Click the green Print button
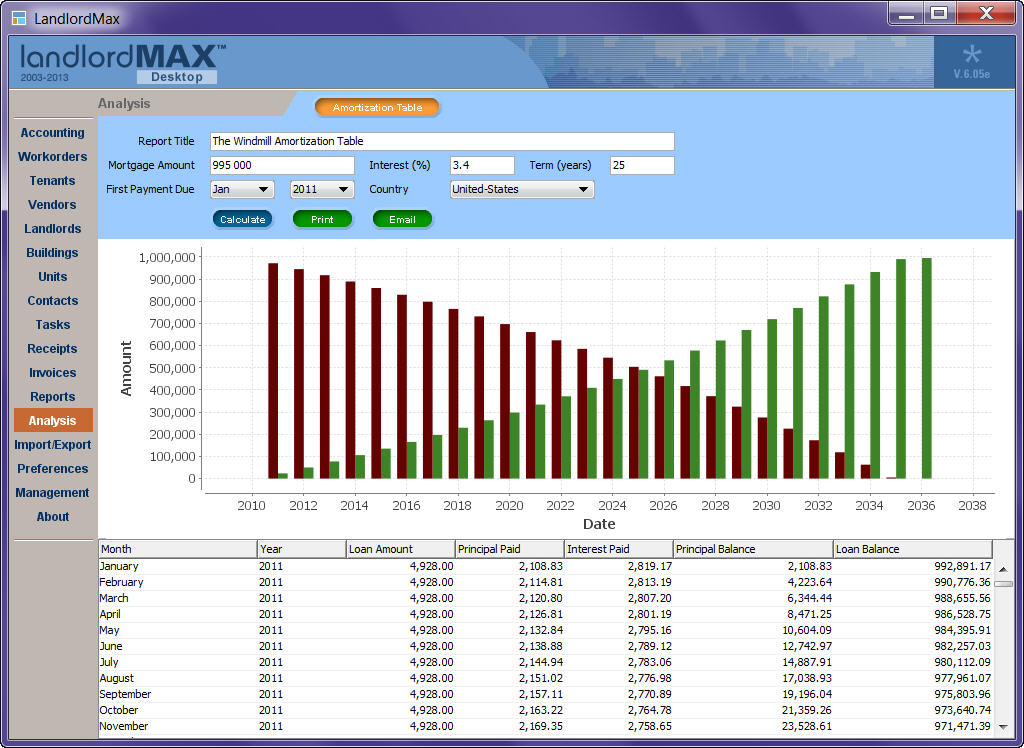The height and width of the screenshot is (748, 1024). (322, 220)
